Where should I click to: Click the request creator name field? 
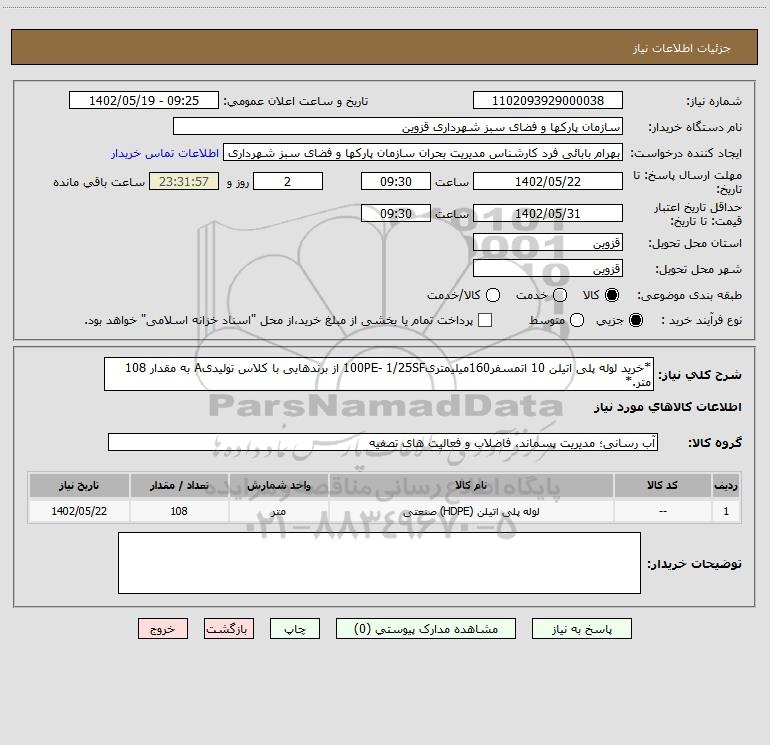click(x=423, y=153)
